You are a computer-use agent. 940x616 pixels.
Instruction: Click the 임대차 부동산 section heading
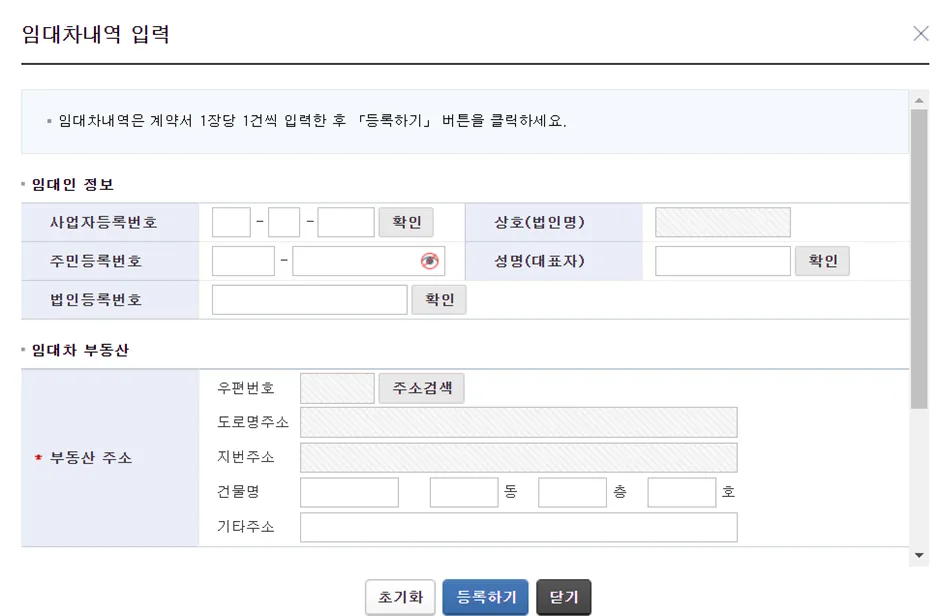coord(80,351)
